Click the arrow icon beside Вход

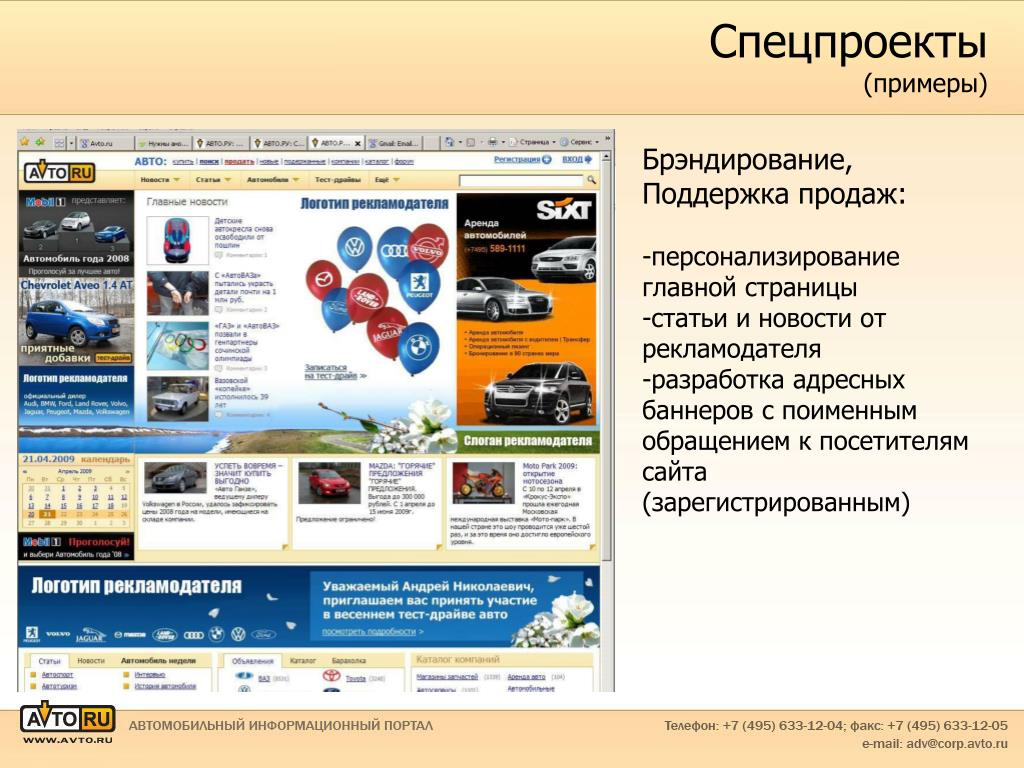588,159
